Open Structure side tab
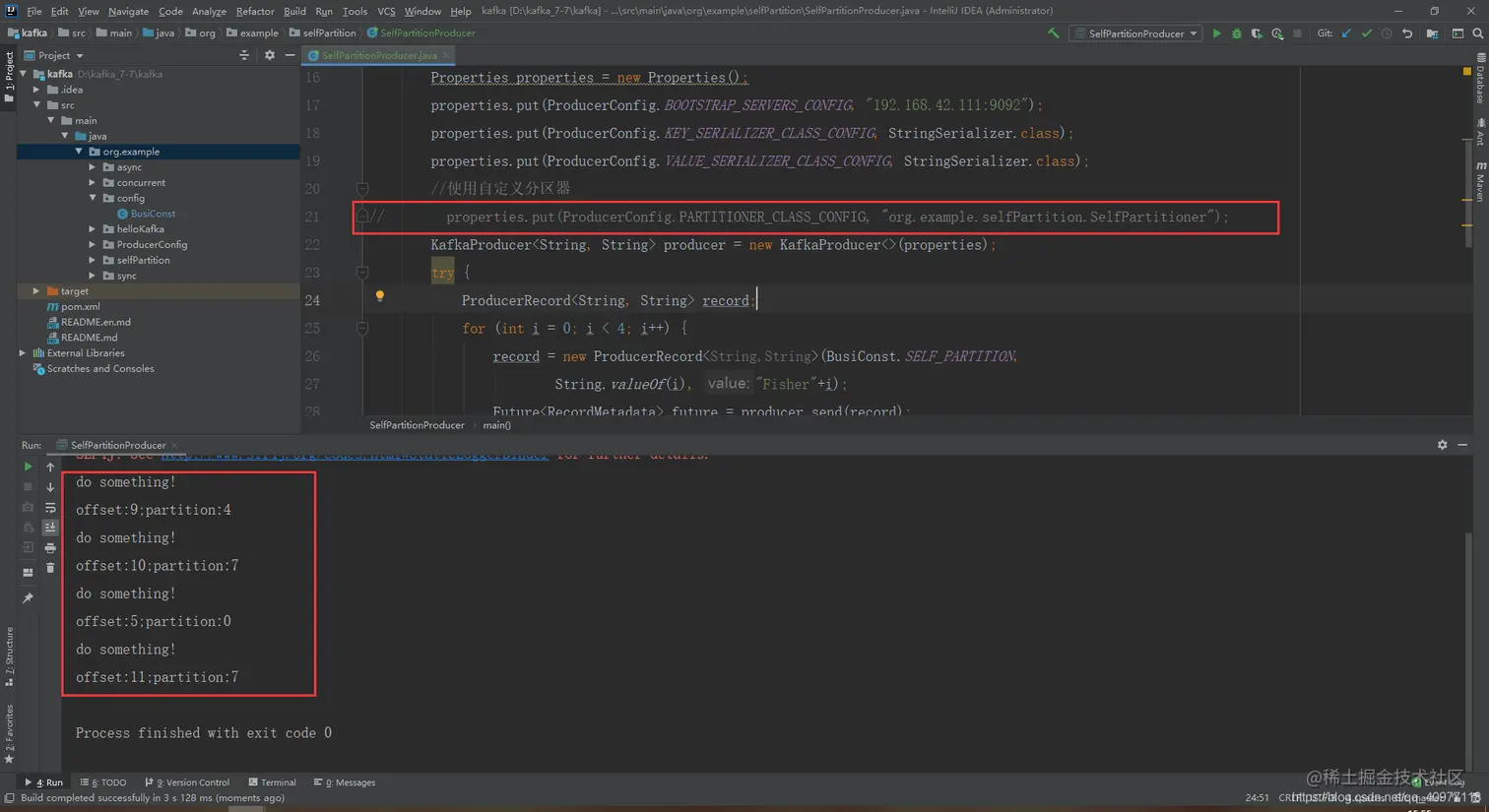The width and height of the screenshot is (1489, 812). coord(9,656)
